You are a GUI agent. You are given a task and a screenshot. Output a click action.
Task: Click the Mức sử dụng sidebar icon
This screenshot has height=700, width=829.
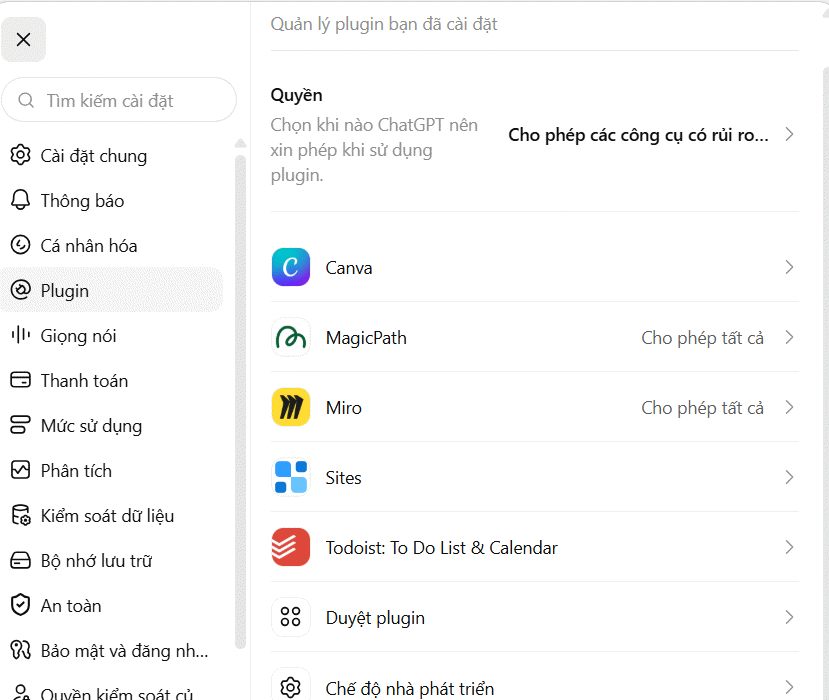pyautogui.click(x=21, y=425)
